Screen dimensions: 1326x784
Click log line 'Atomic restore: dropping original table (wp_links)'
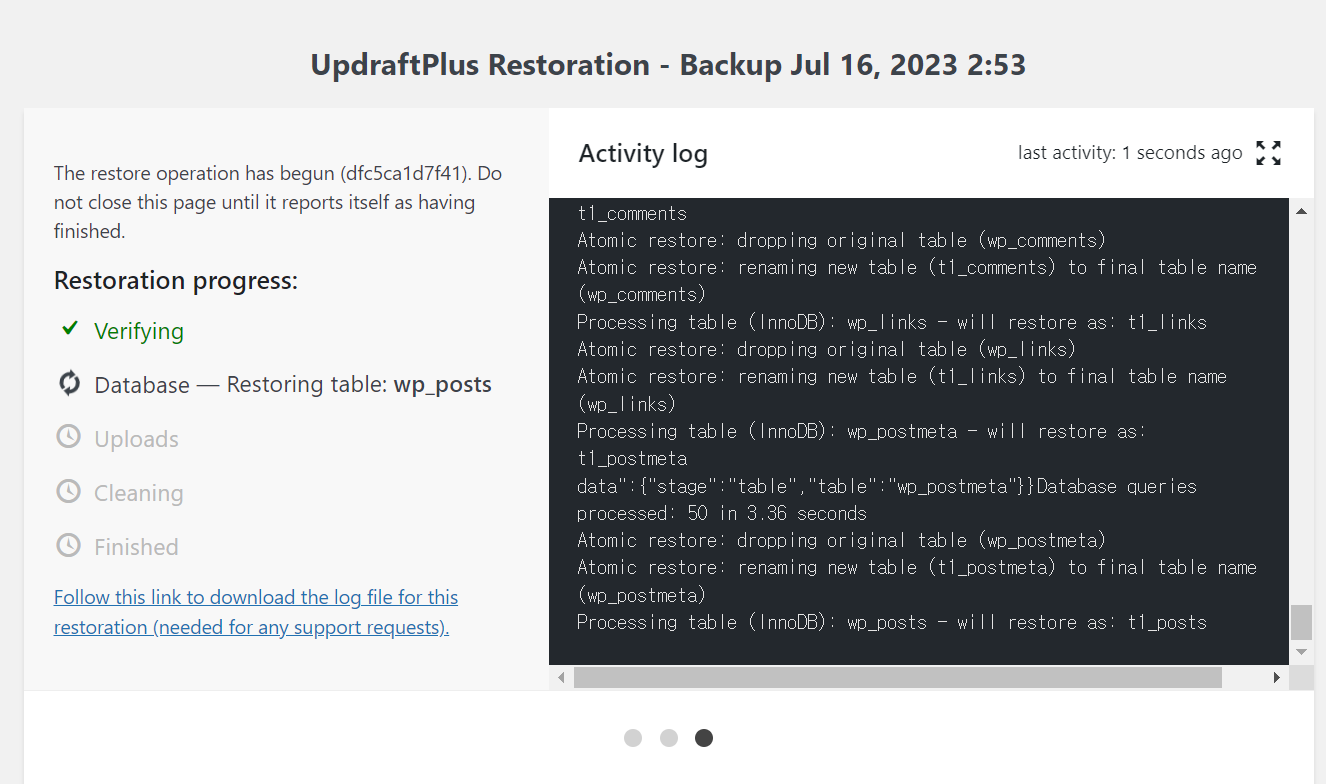click(826, 349)
